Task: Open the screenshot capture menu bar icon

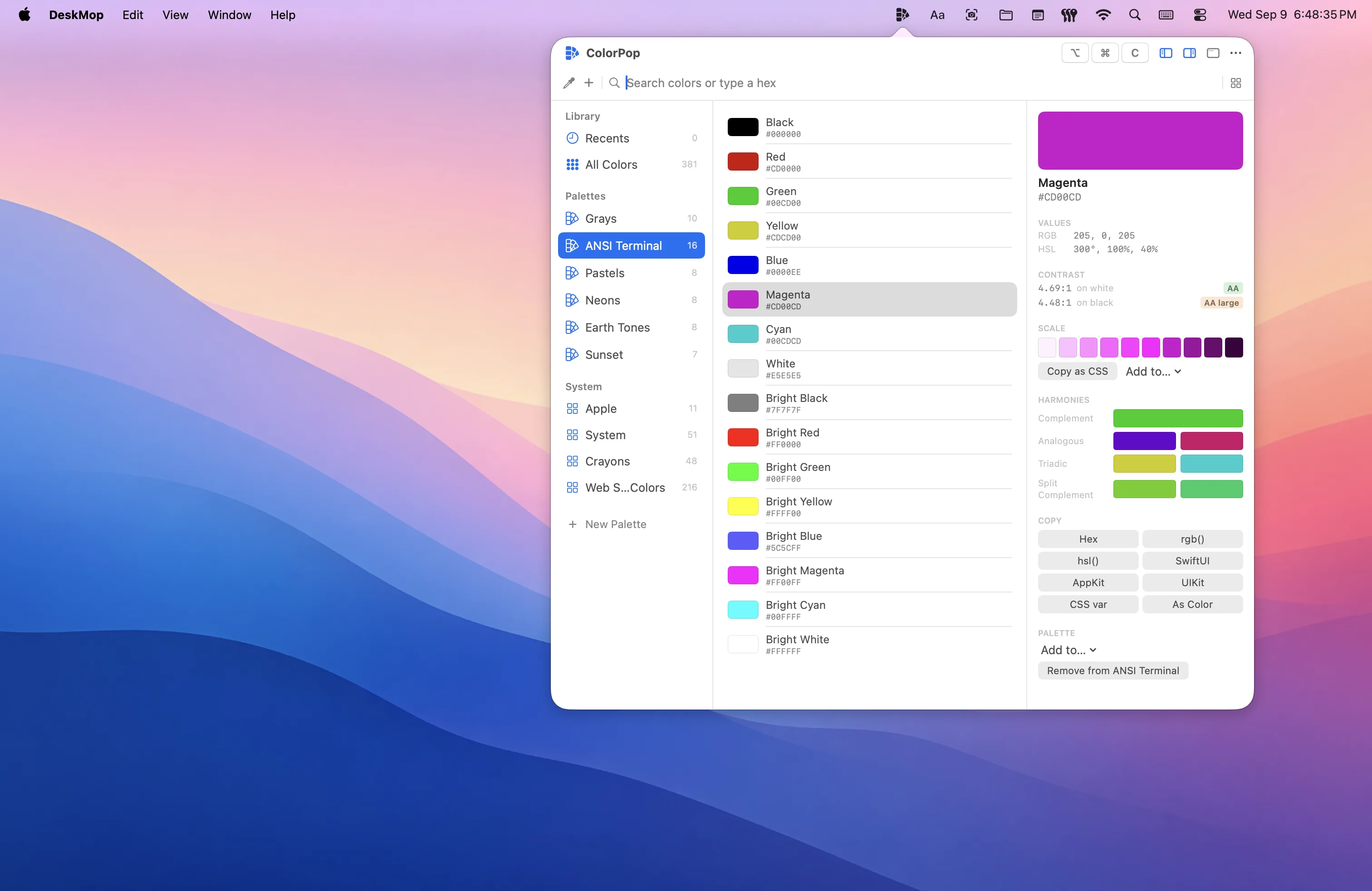Action: pyautogui.click(x=971, y=15)
